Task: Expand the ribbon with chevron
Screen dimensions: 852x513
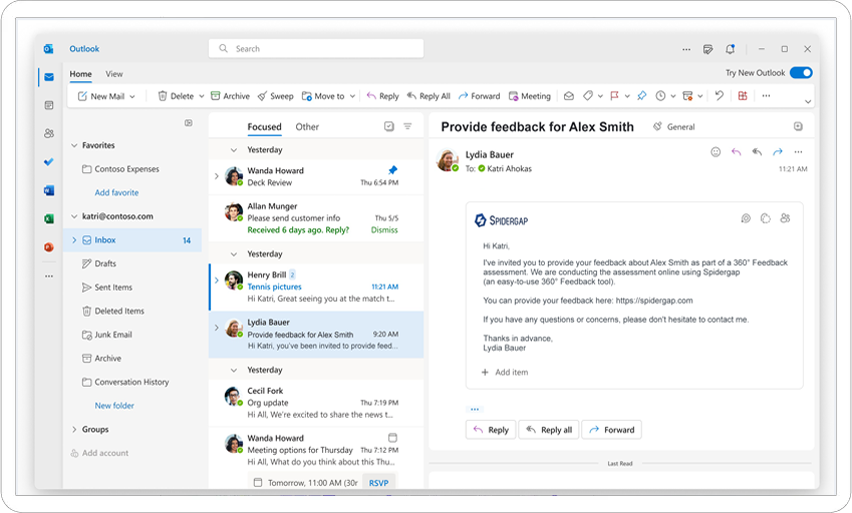Action: pyautogui.click(x=807, y=102)
